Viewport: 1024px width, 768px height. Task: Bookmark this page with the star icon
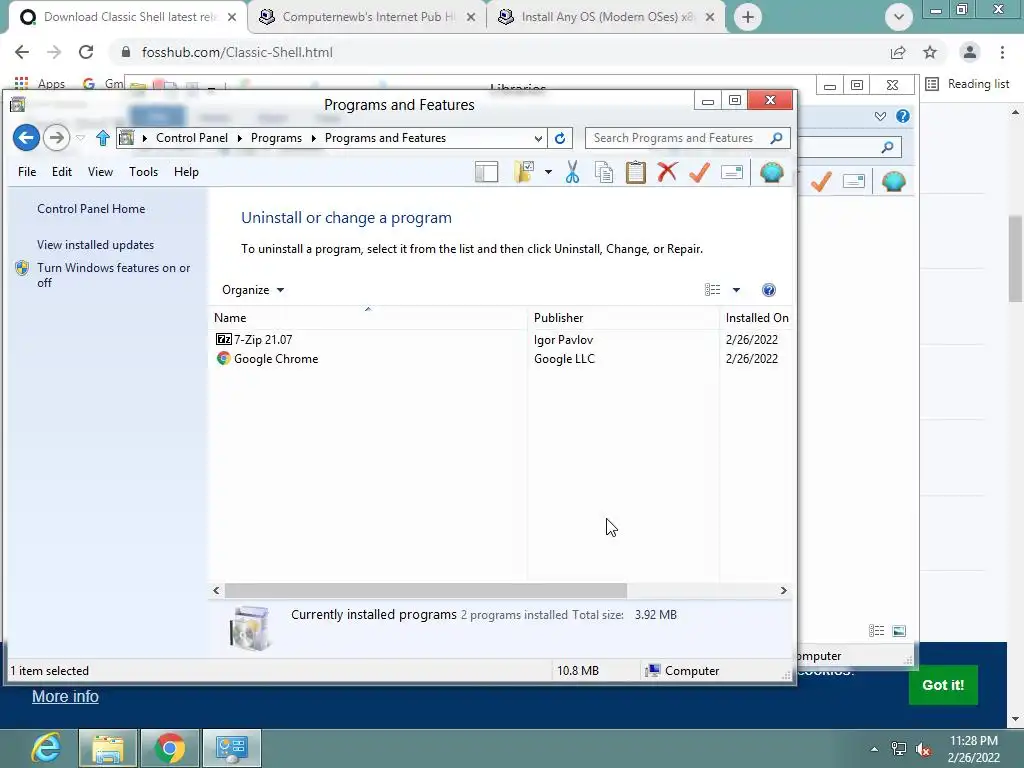point(930,52)
